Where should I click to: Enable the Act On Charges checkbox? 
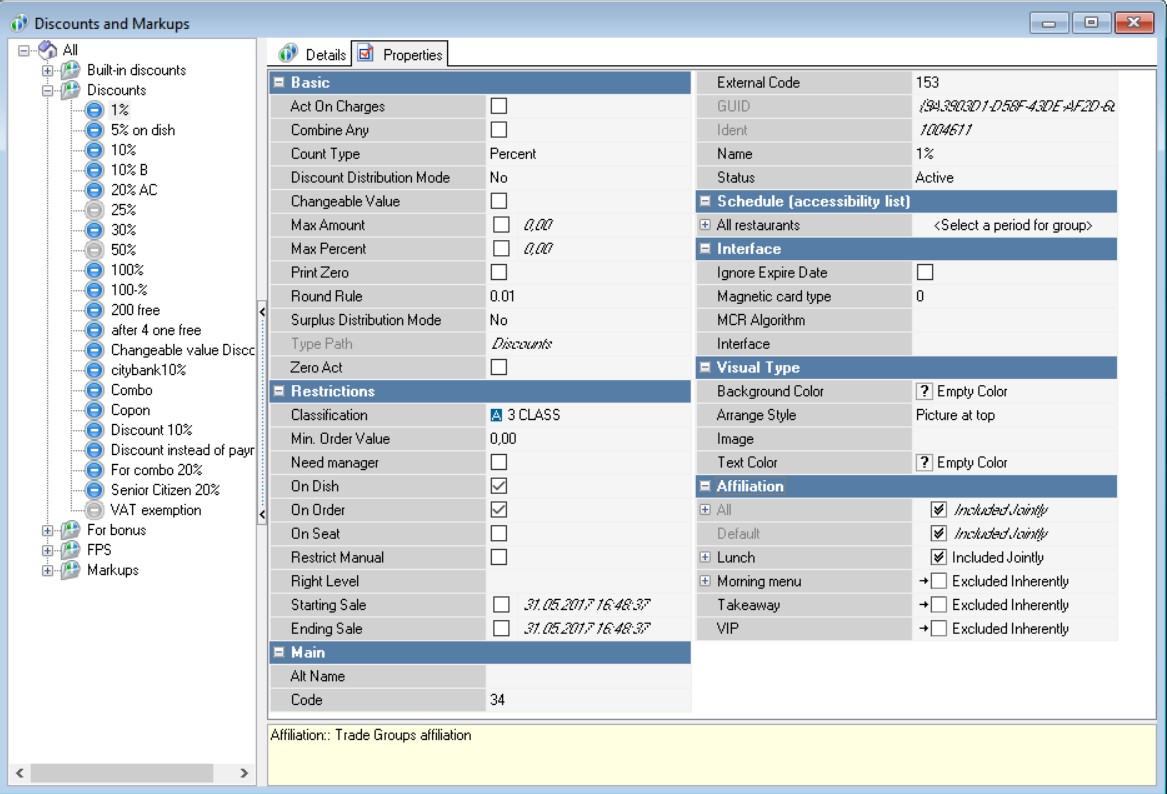click(498, 106)
